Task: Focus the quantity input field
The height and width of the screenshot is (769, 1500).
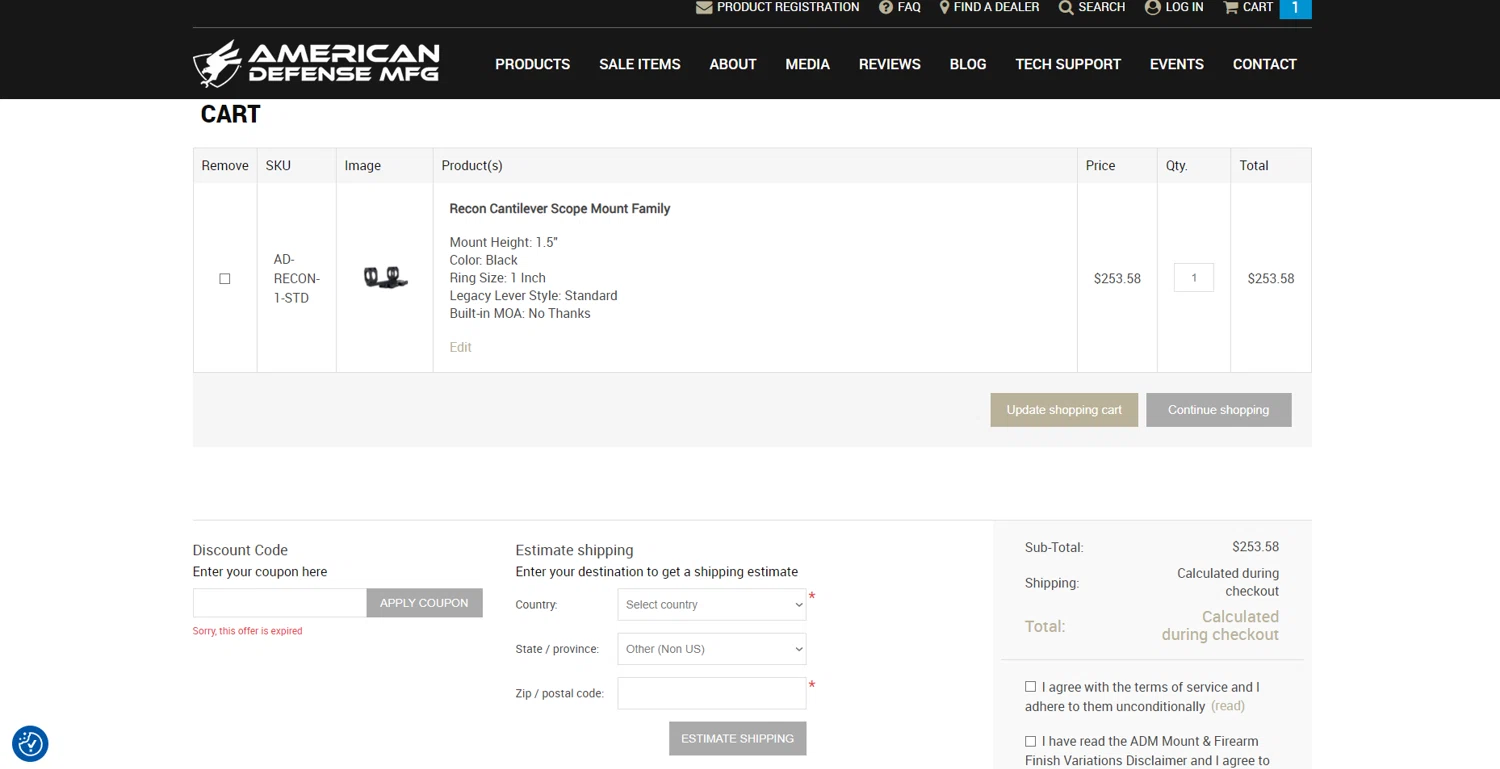Action: (x=1194, y=278)
